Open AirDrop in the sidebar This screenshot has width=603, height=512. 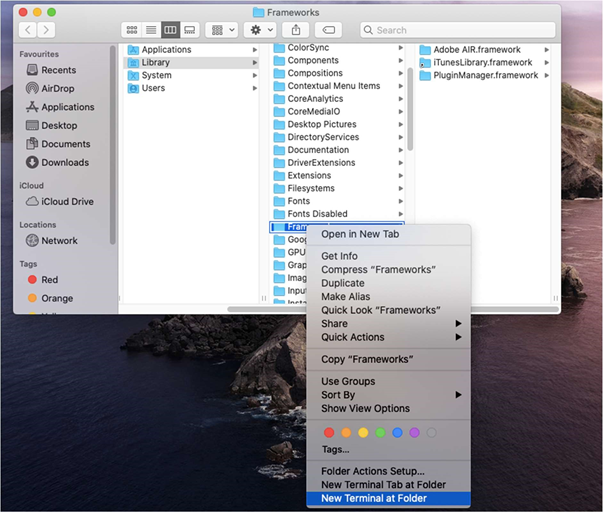pyautogui.click(x=59, y=88)
